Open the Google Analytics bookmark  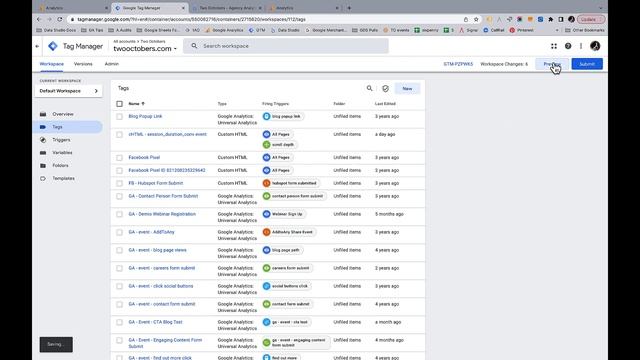224,30
